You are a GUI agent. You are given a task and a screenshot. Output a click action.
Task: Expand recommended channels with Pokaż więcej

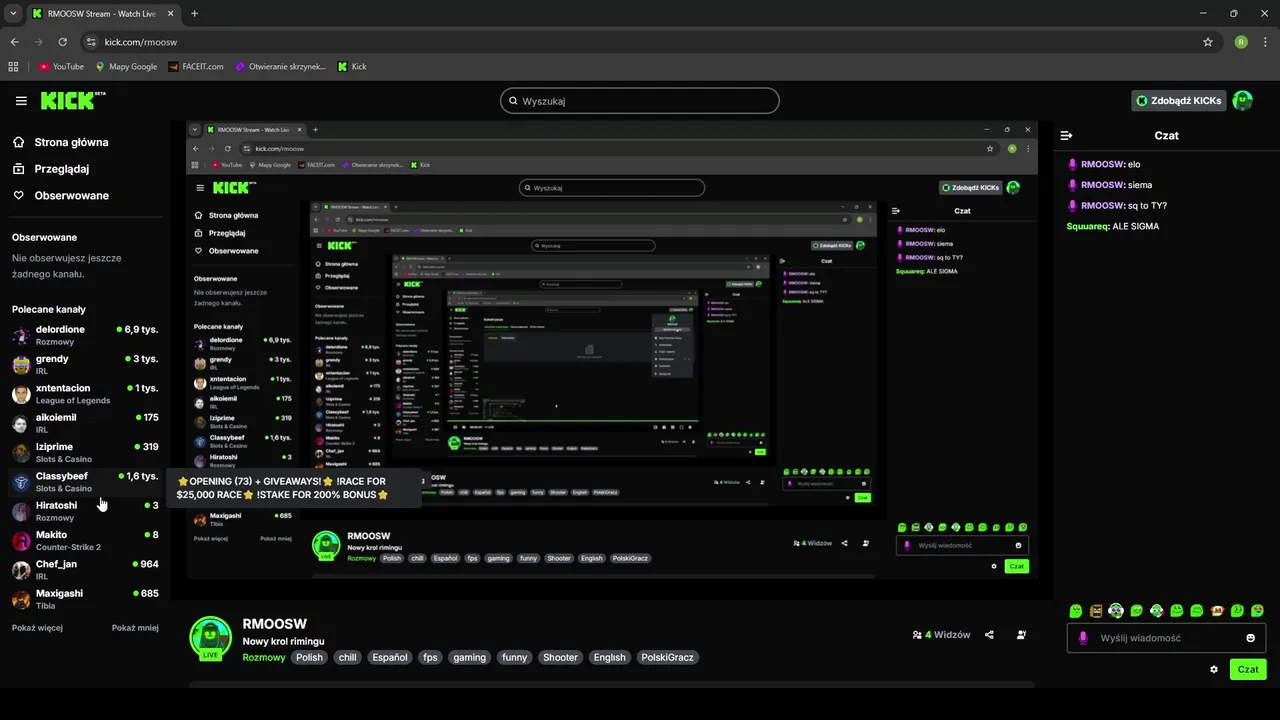point(37,628)
